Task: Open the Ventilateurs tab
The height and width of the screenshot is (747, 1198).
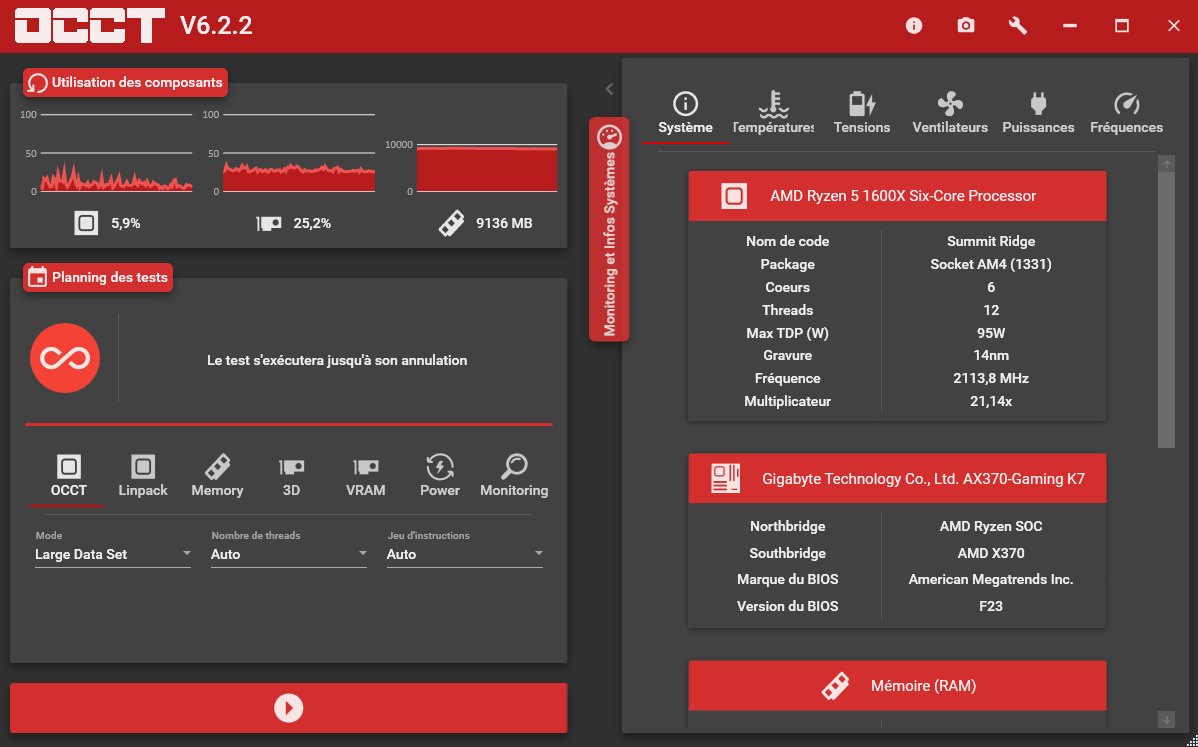Action: point(949,113)
